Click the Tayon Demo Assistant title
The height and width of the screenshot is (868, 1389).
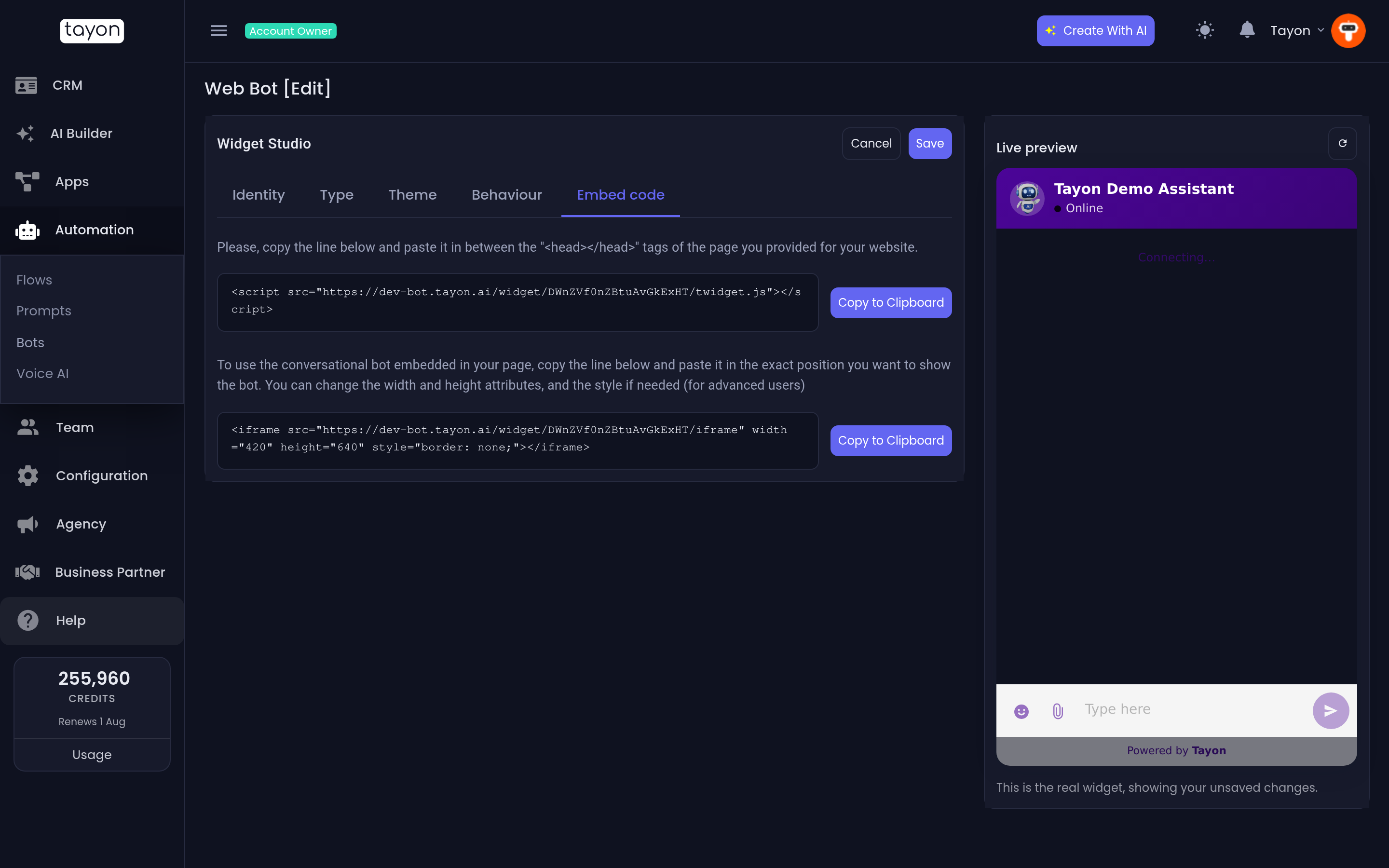click(1144, 188)
